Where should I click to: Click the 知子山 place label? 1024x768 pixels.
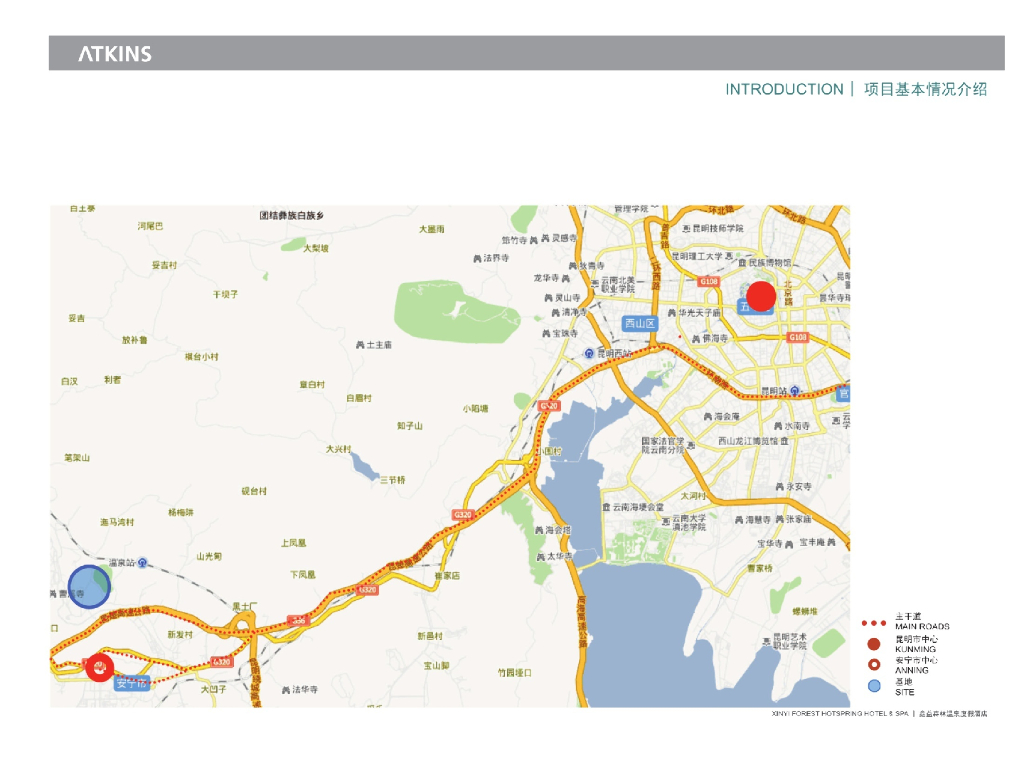tap(409, 426)
